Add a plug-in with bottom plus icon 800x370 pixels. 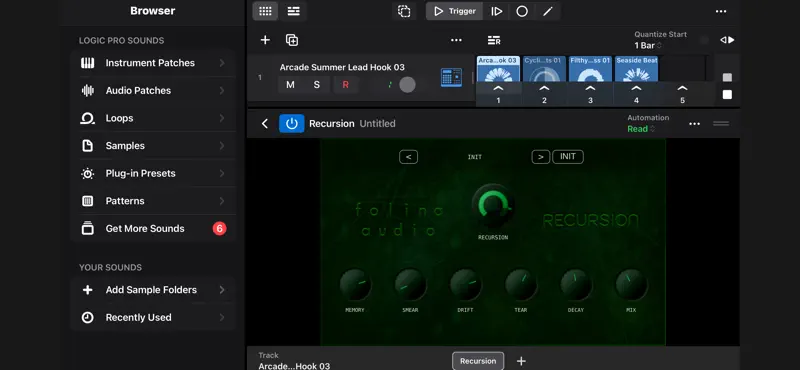pos(521,361)
